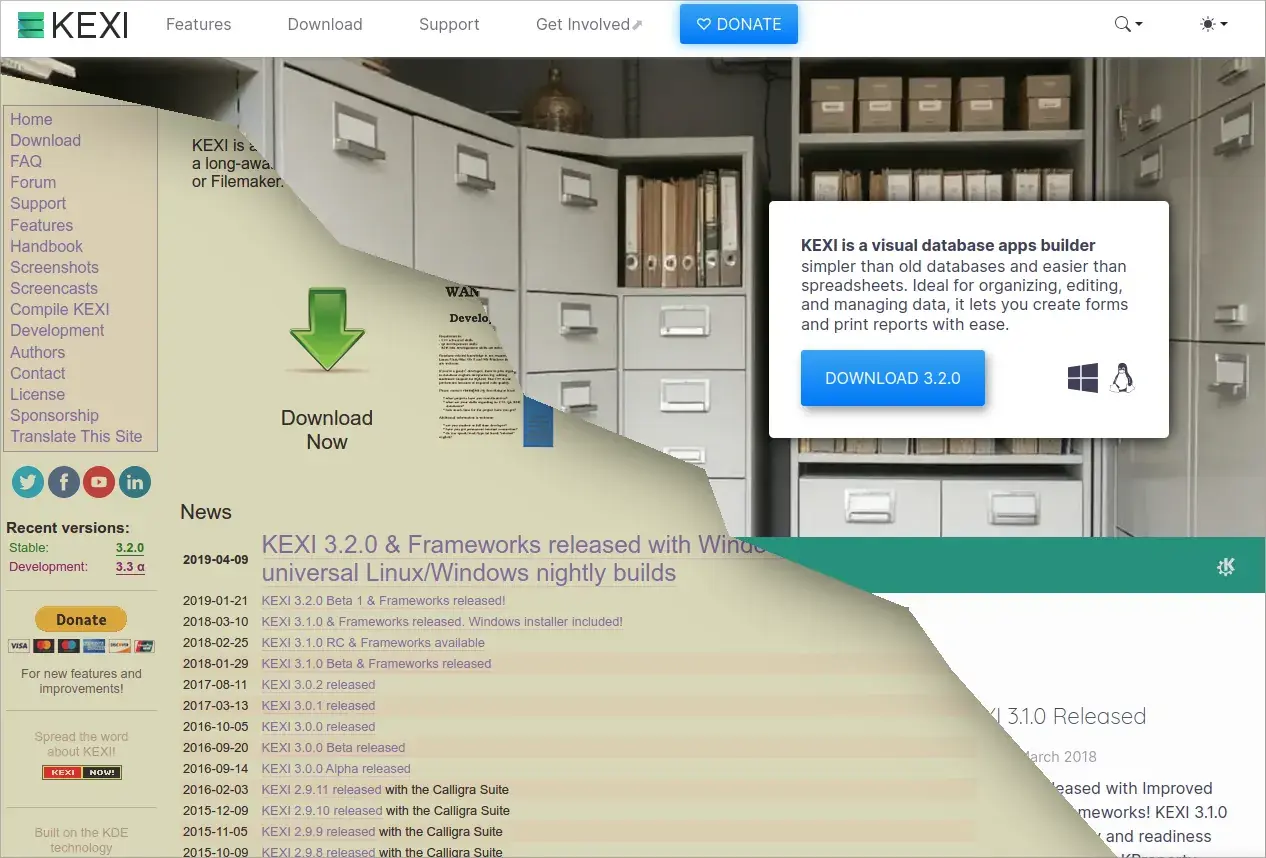
Task: Open KEXI 3.0.2 released link
Action: tap(318, 685)
